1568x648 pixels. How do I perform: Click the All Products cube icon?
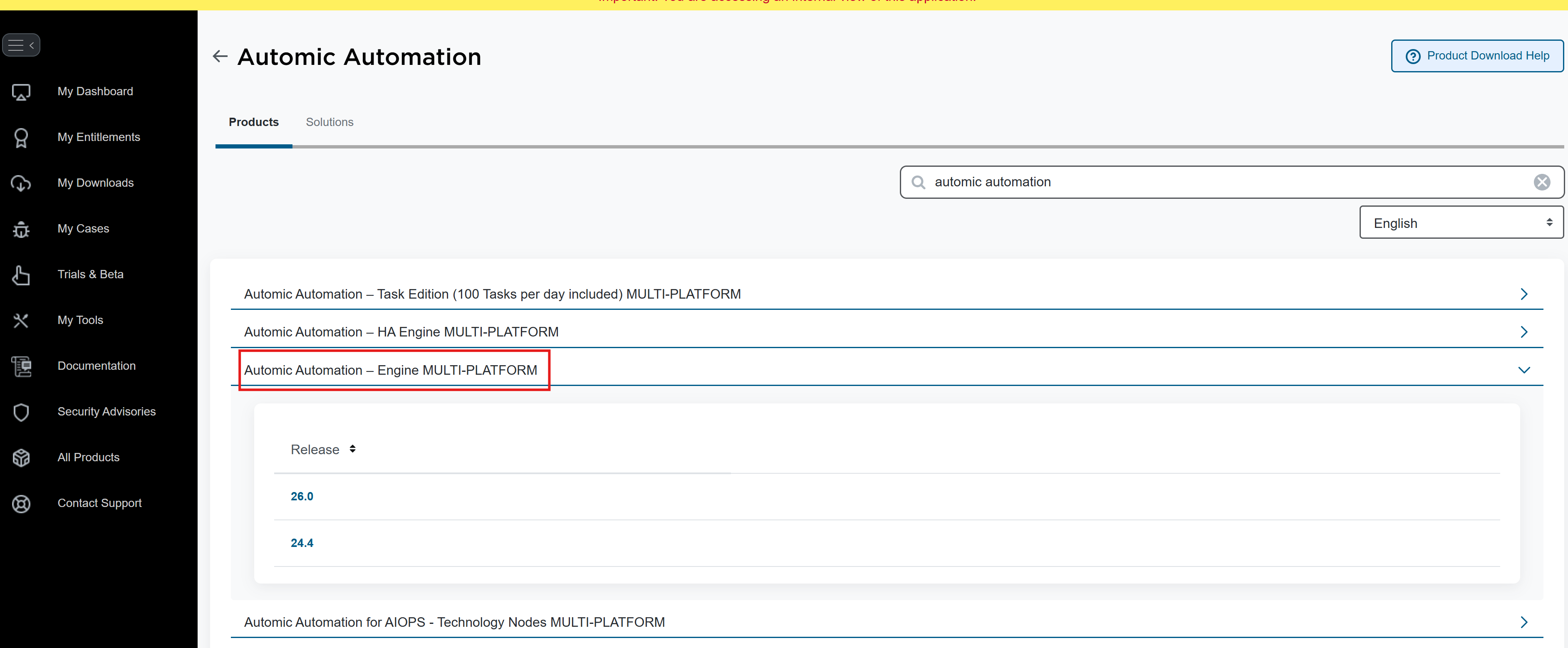[21, 458]
